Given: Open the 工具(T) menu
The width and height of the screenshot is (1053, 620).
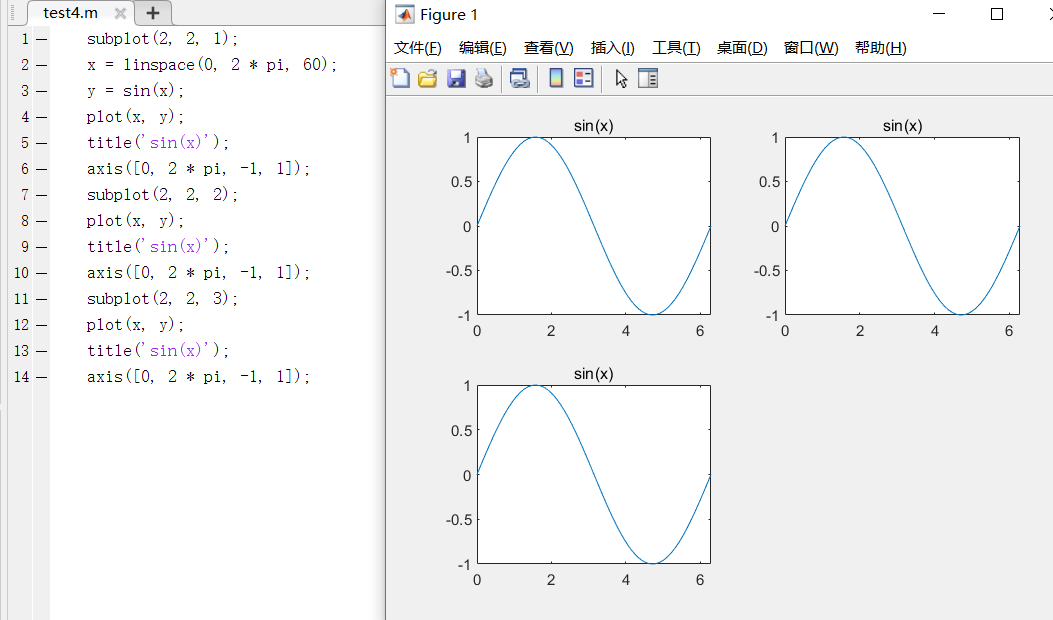Looking at the screenshot, I should click(676, 48).
